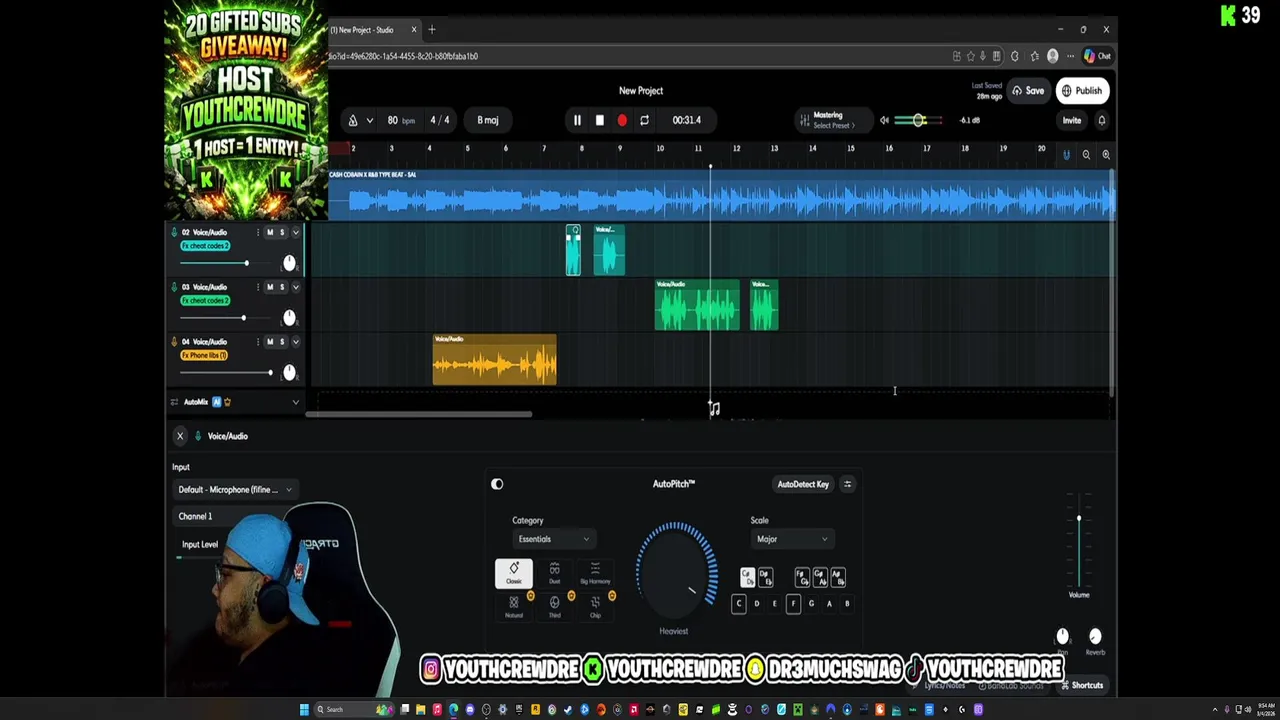Toggle the F note key
This screenshot has height=720, width=1280.
[793, 604]
